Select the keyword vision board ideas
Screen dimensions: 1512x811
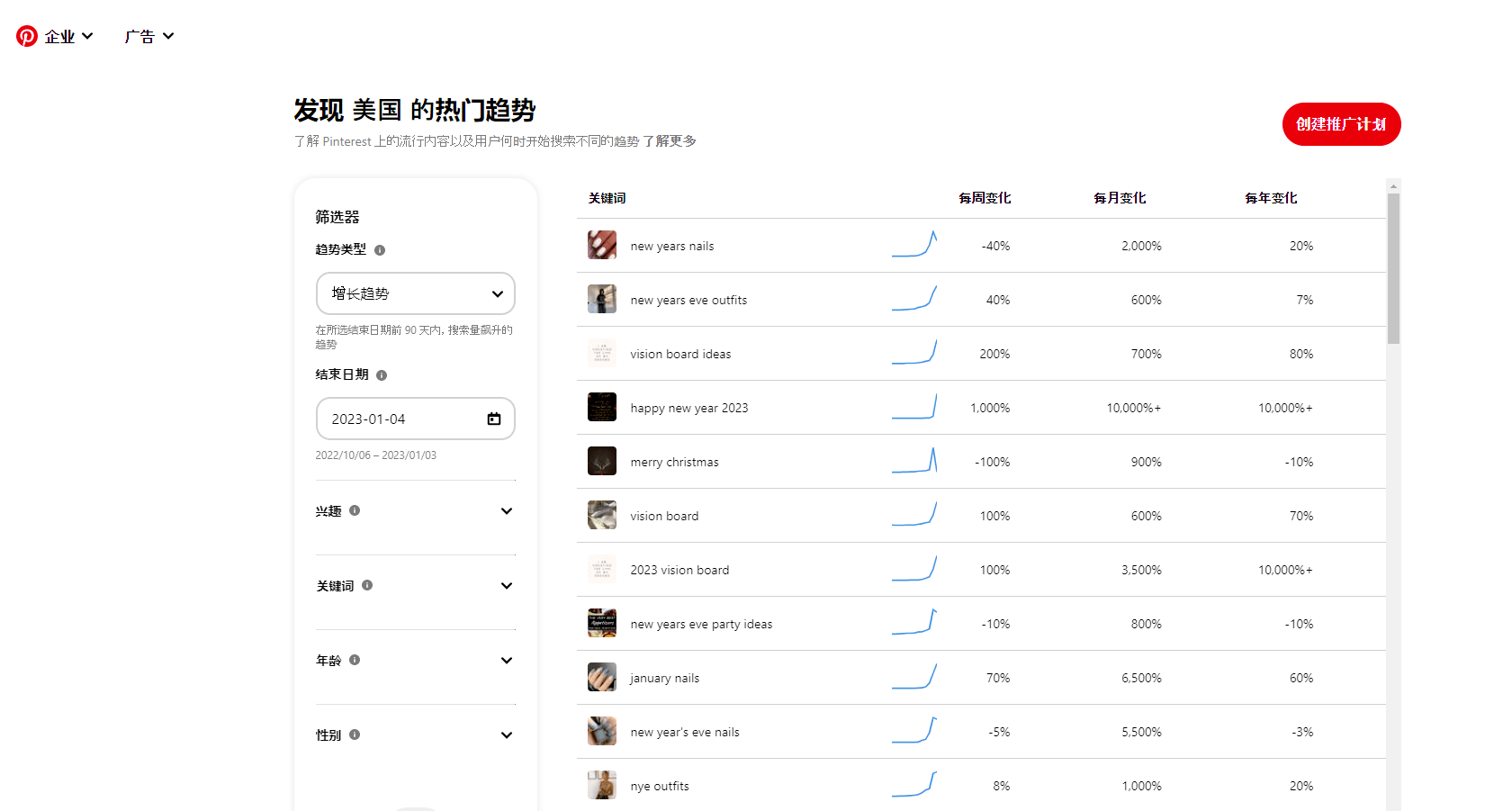pos(680,354)
